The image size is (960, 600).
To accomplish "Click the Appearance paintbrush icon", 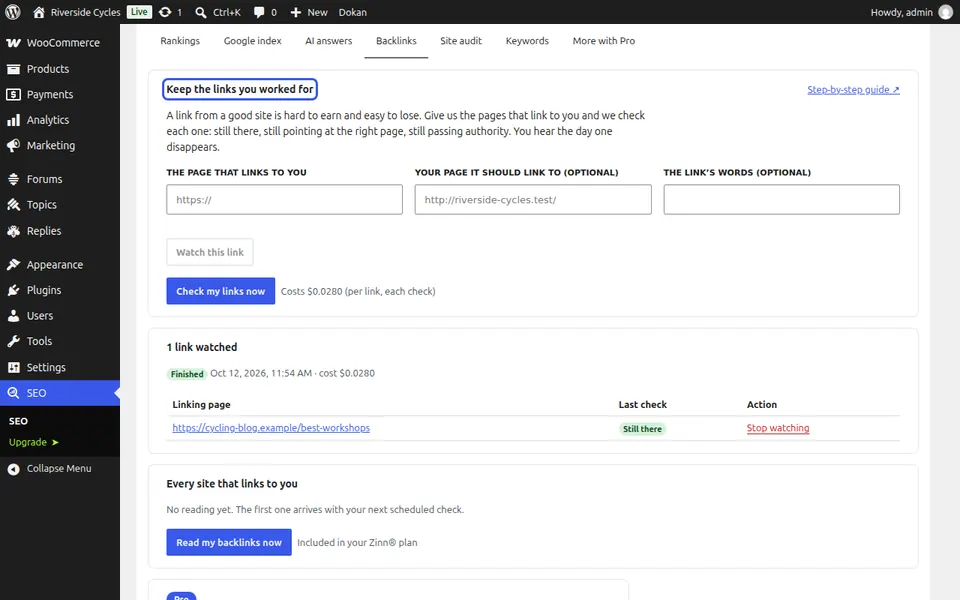I will [x=13, y=264].
